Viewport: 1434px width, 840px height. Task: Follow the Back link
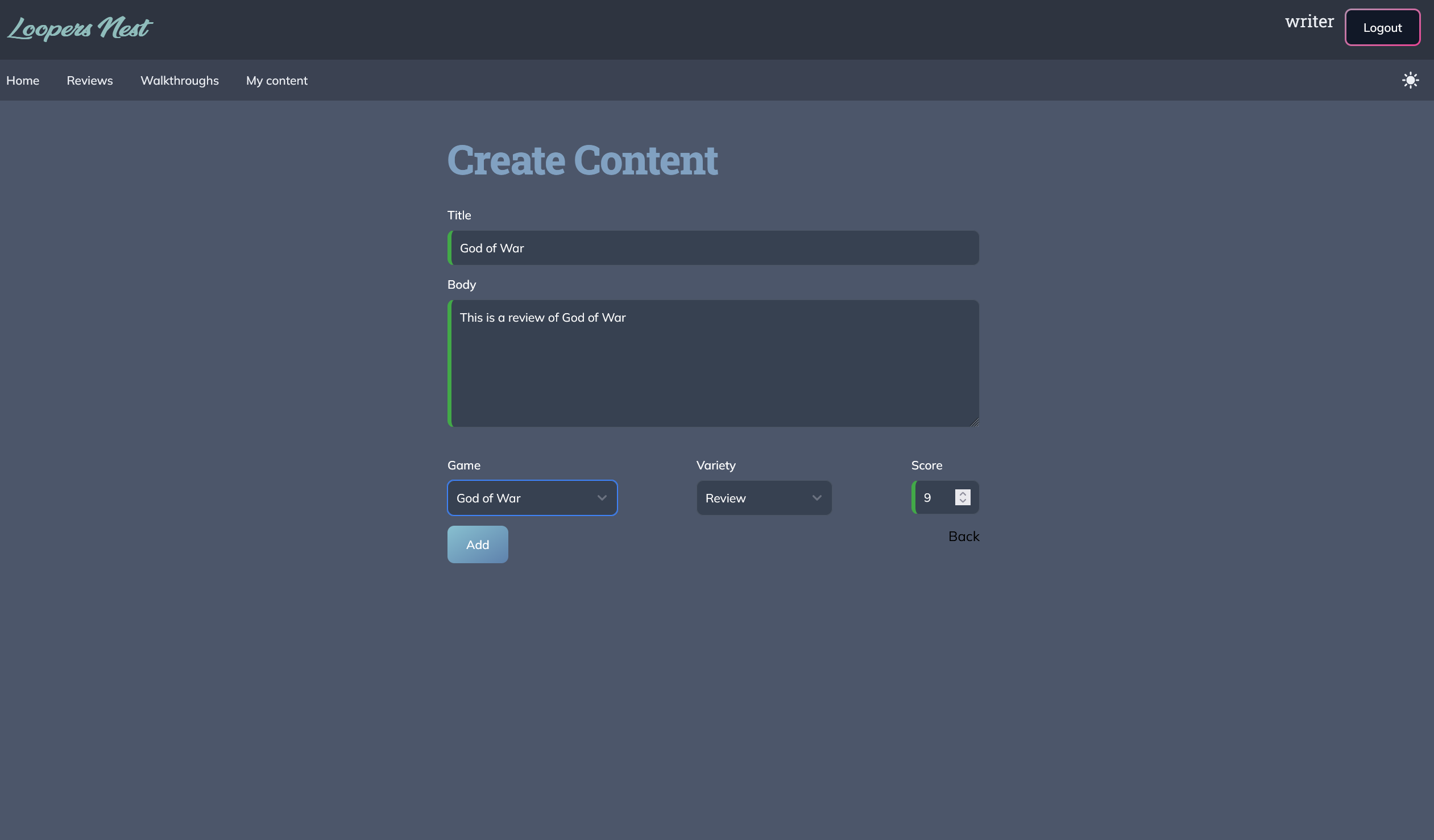click(x=963, y=537)
